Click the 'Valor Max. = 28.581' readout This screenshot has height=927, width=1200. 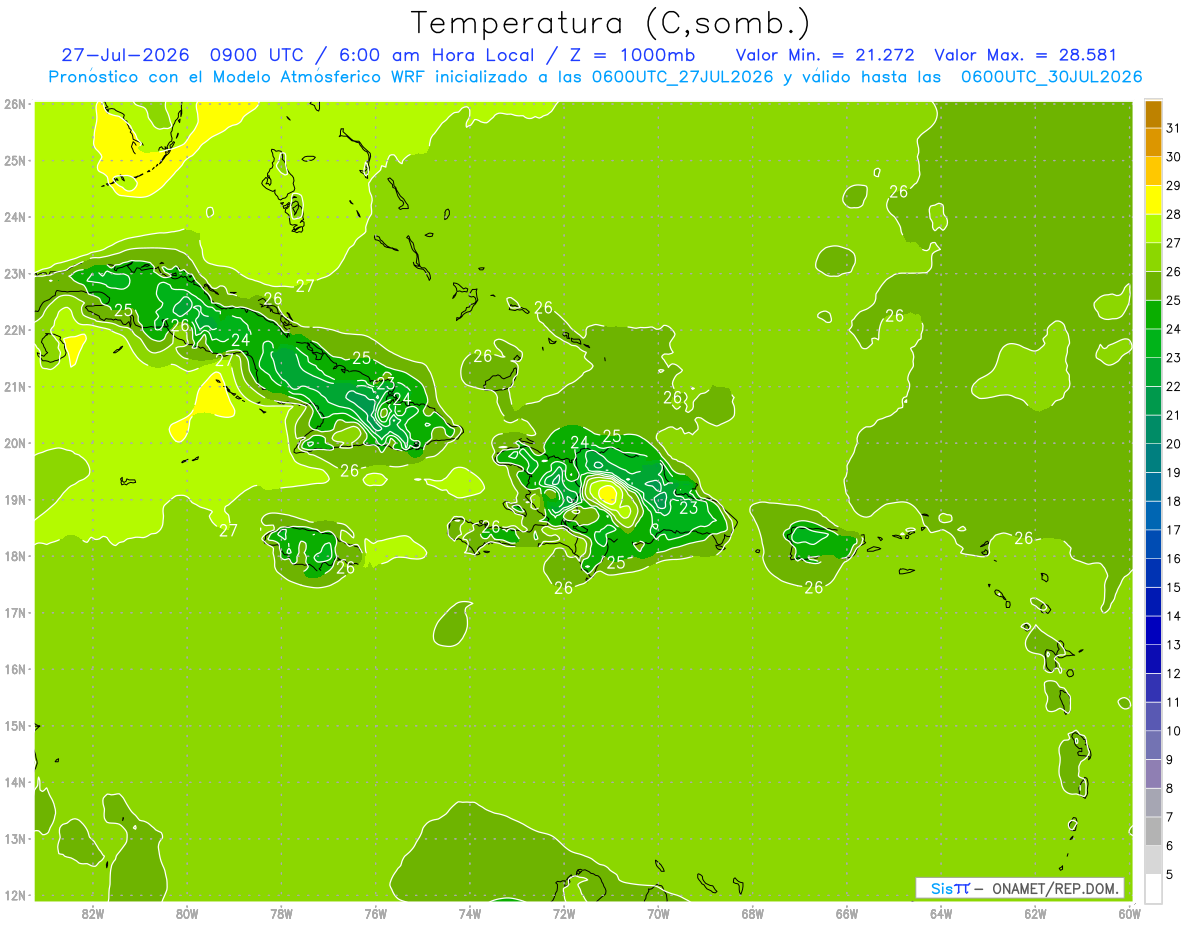coord(1025,55)
